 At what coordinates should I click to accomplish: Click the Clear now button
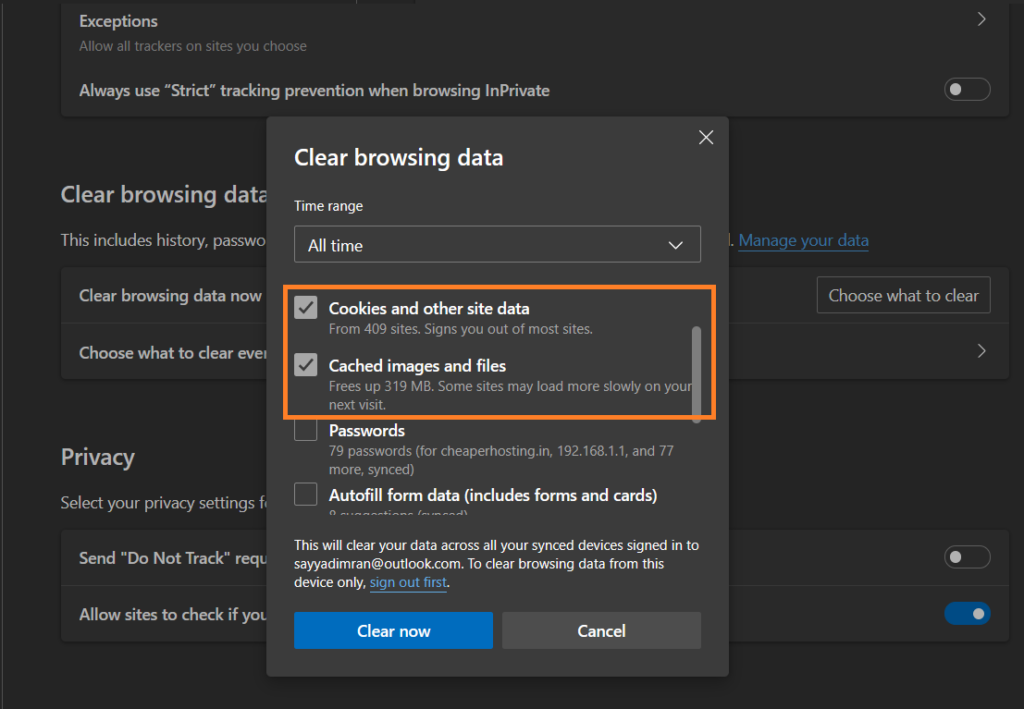tap(393, 631)
